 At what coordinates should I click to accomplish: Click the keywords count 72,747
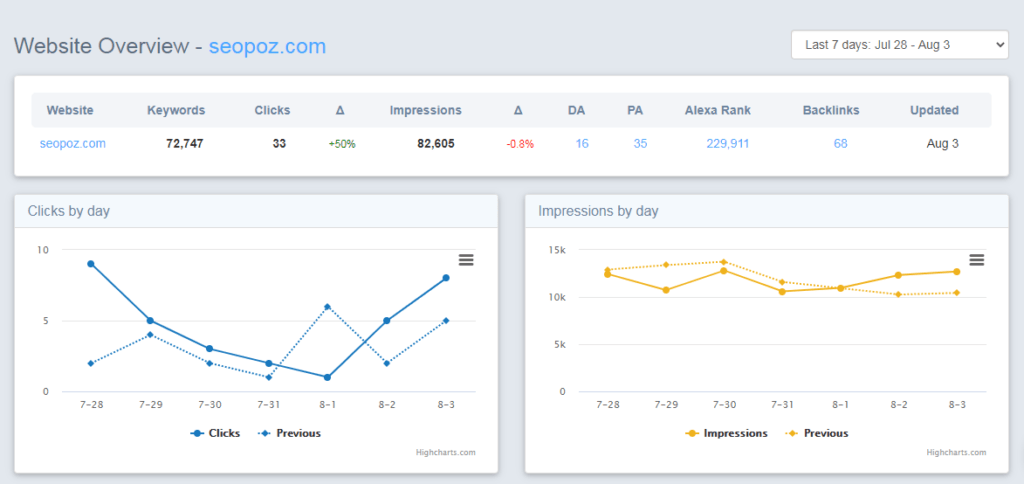click(185, 144)
